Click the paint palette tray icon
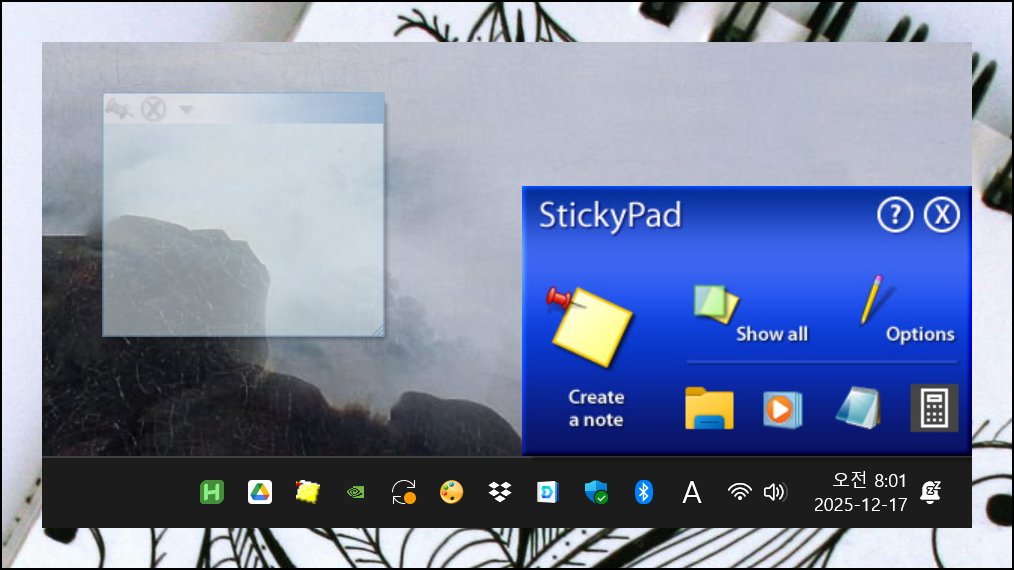 (x=451, y=492)
